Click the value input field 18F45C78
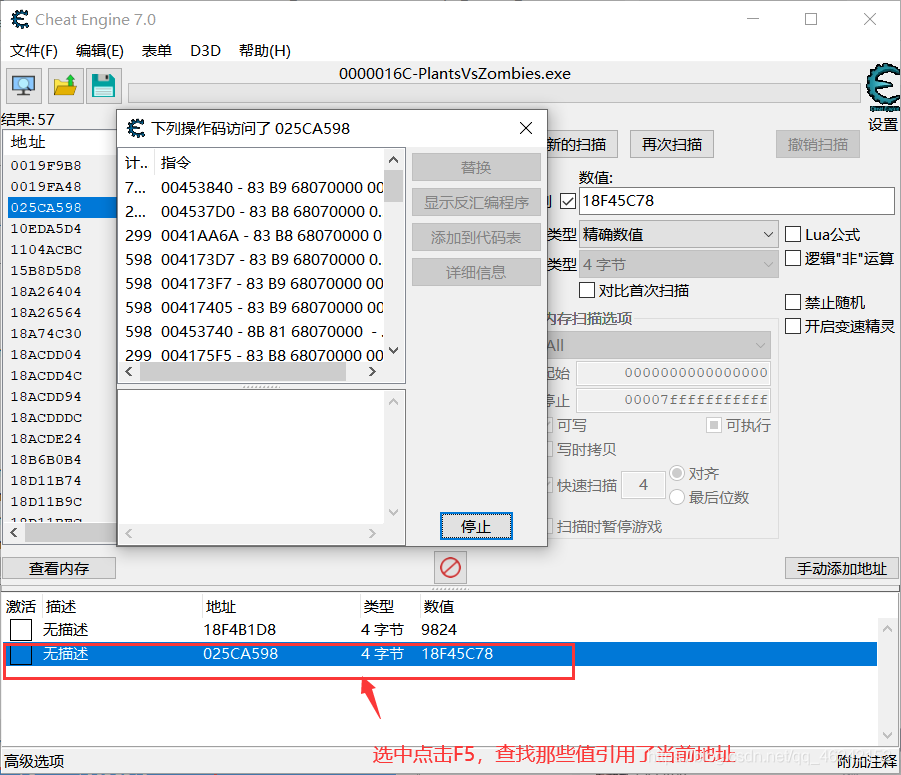This screenshot has width=901, height=775. point(736,201)
